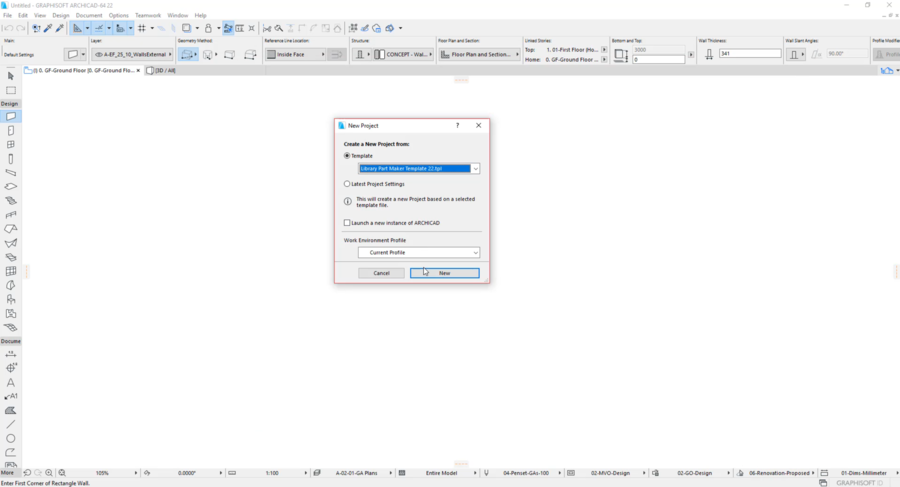
Task: Open the A-EF_25_10_WallsExternal layer dropdown
Action: pos(133,55)
